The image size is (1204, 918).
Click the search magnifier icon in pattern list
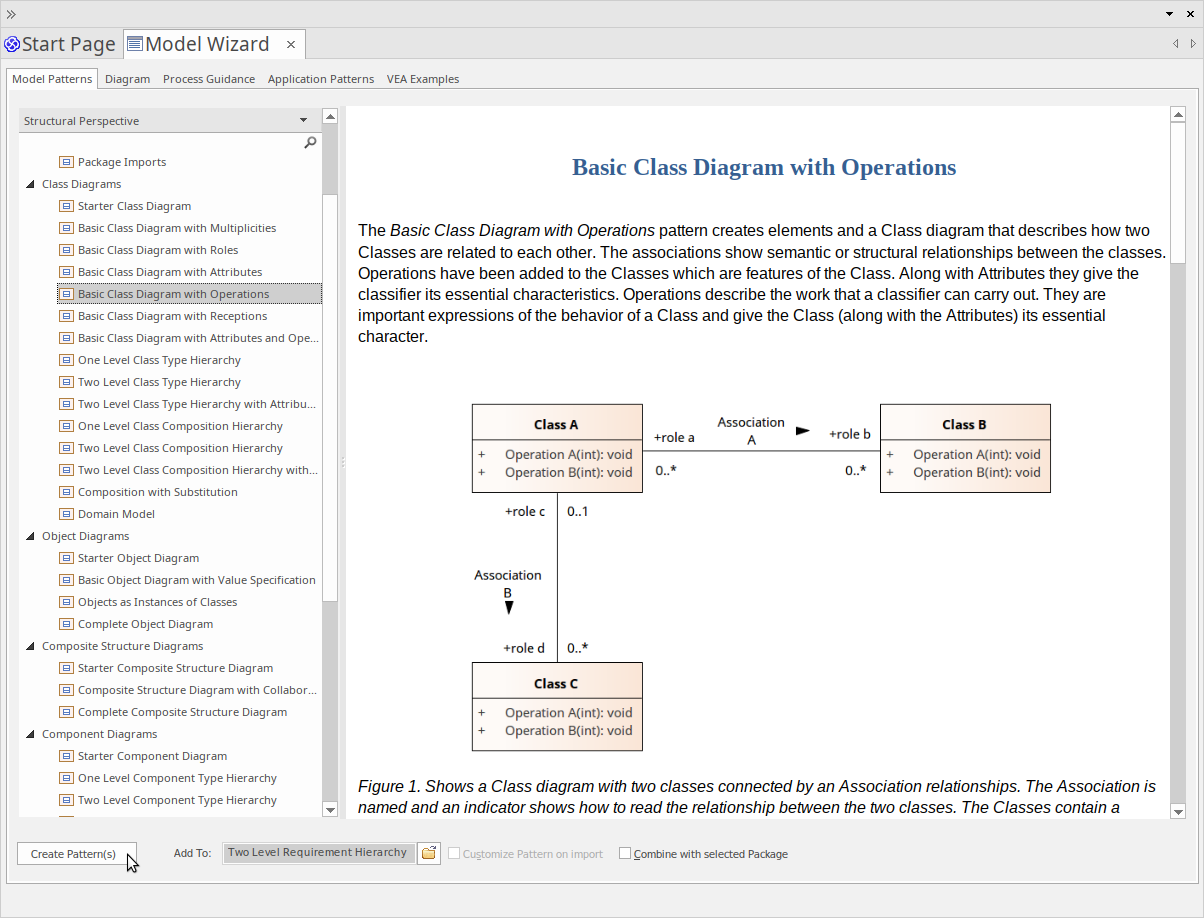coord(310,142)
